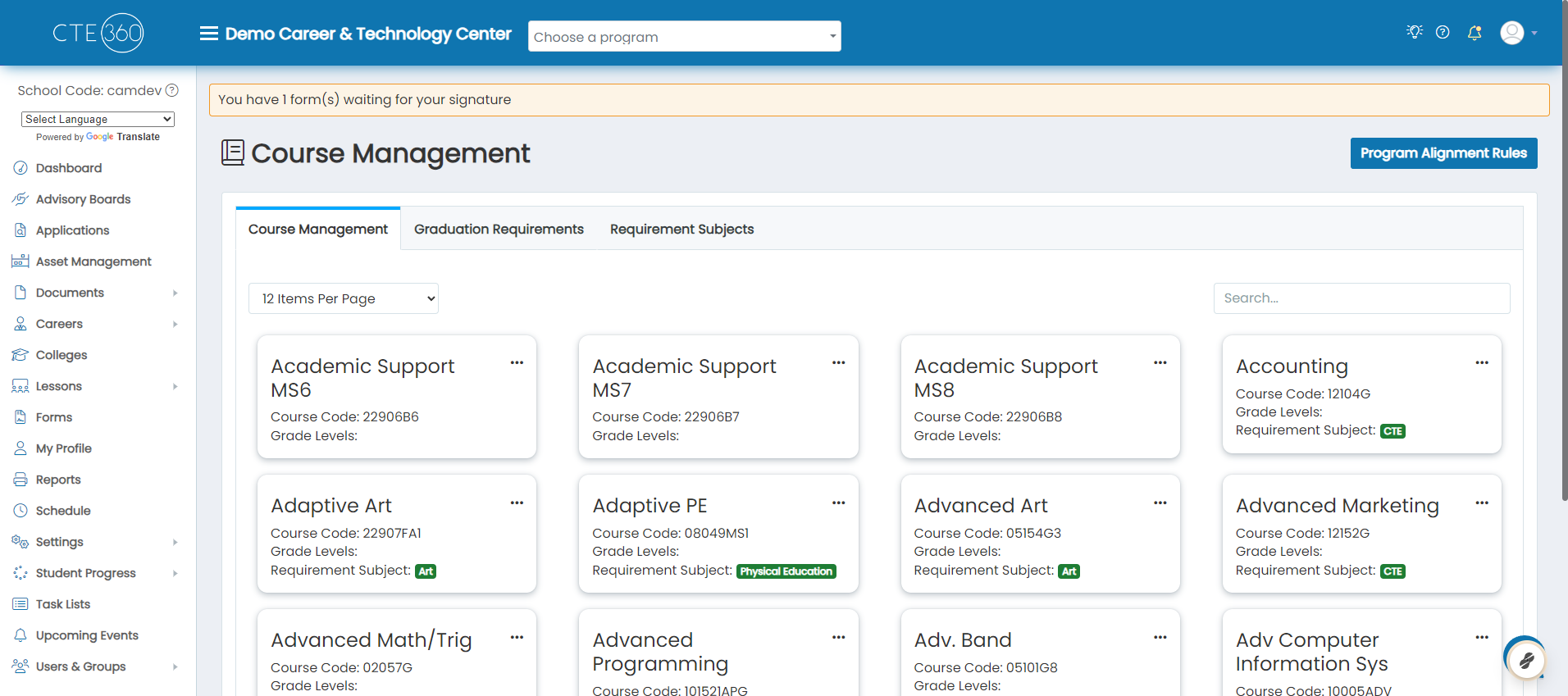Click Course Code: 08049MS1 text
Screen dimensions: 1568x696
[x=670, y=533]
